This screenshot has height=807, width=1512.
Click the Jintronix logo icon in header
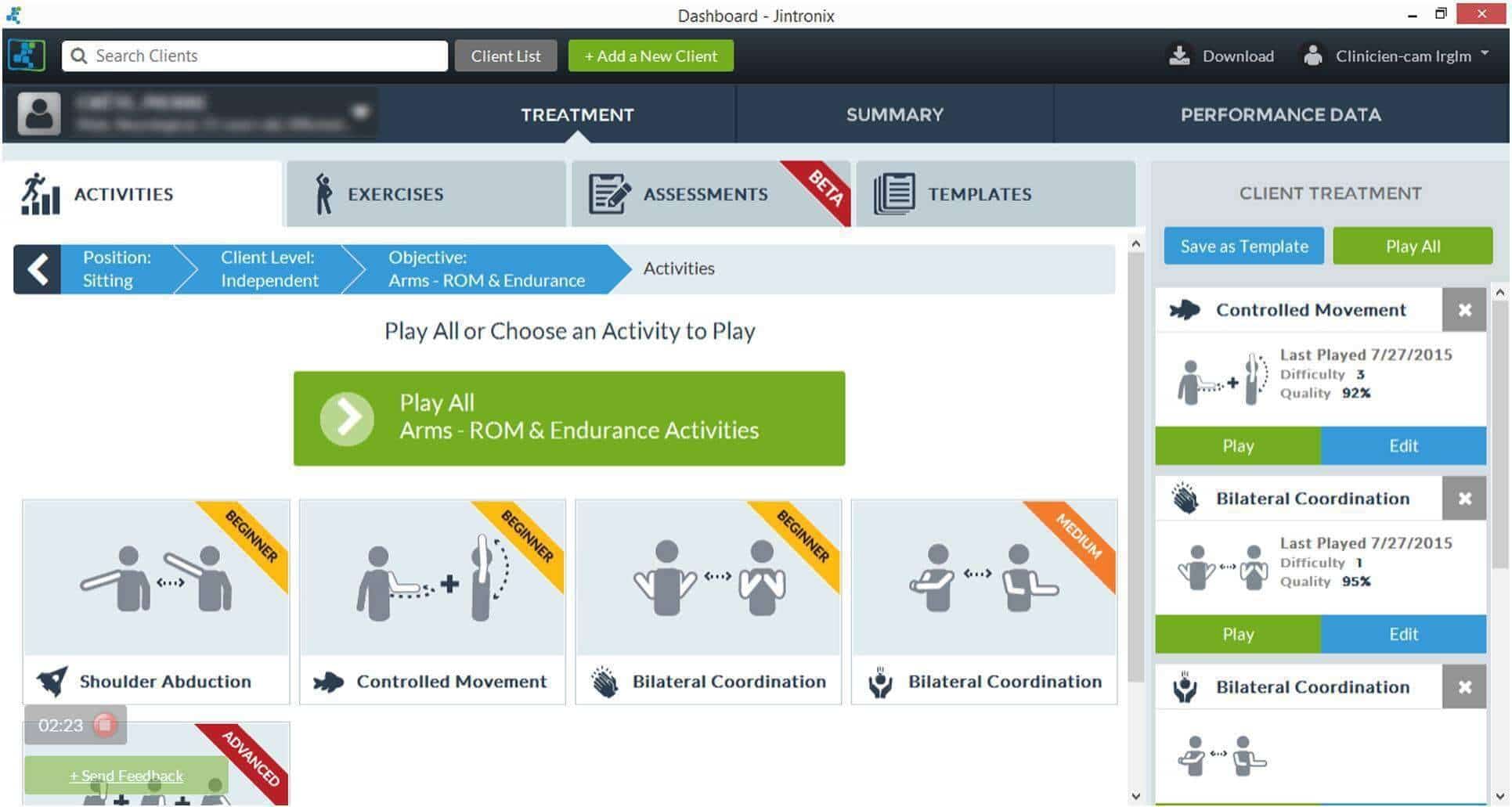(x=26, y=56)
